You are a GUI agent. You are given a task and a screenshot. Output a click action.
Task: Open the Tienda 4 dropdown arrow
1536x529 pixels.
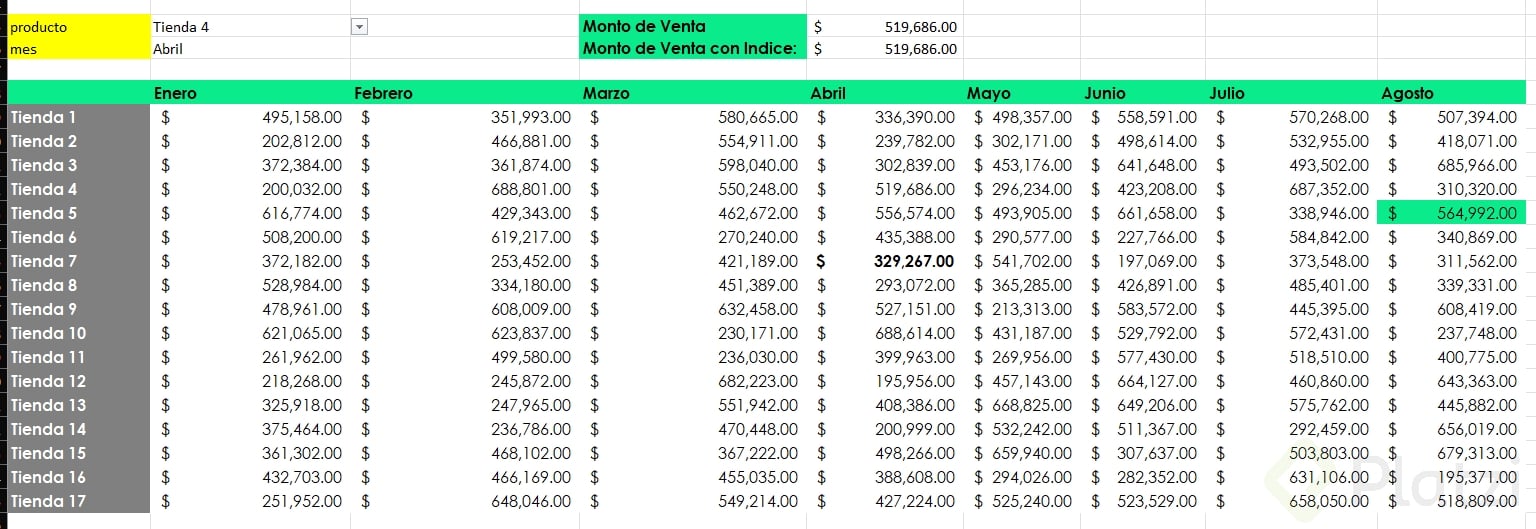[x=360, y=27]
